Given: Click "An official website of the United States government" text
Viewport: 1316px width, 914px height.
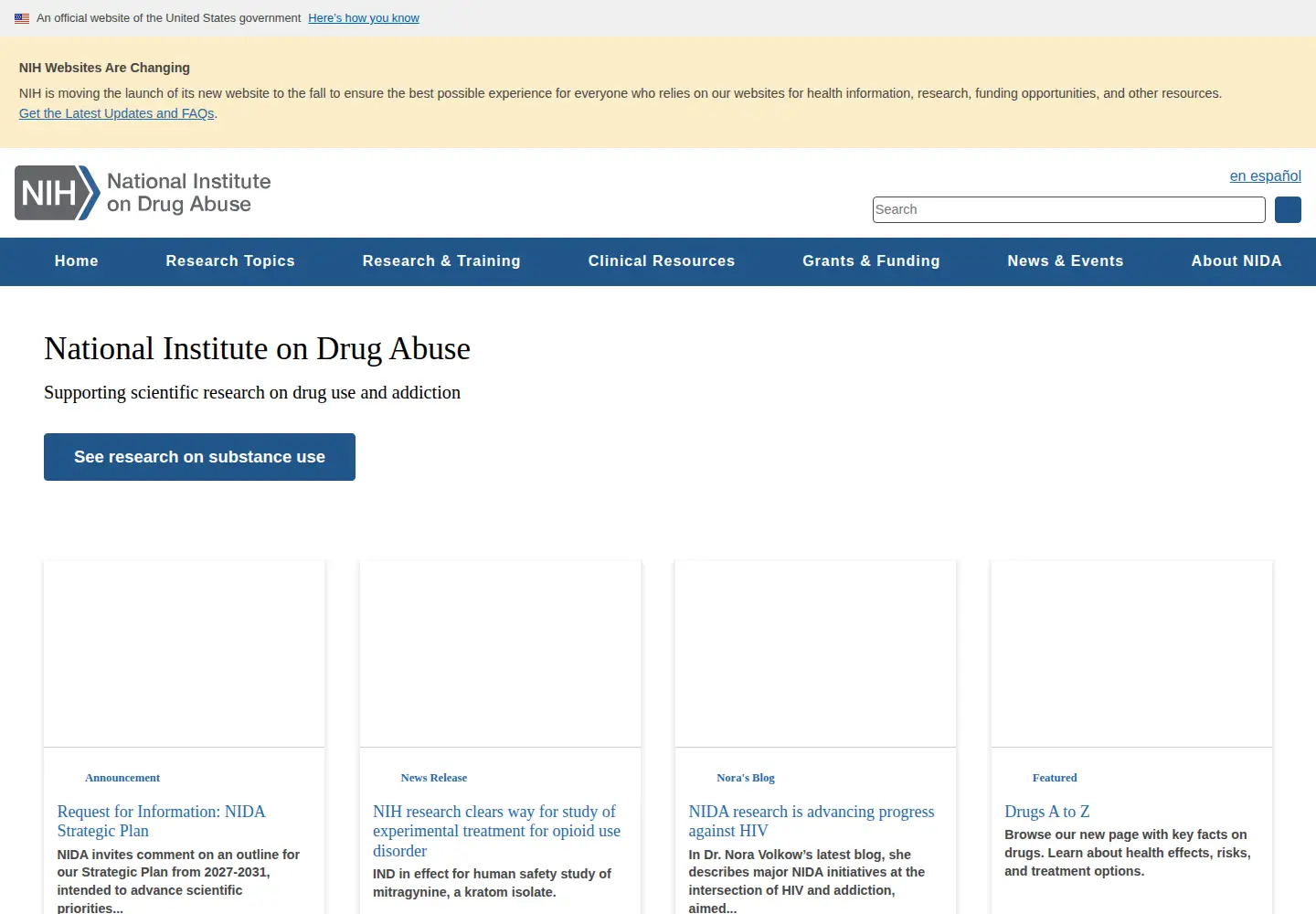Looking at the screenshot, I should pyautogui.click(x=168, y=18).
